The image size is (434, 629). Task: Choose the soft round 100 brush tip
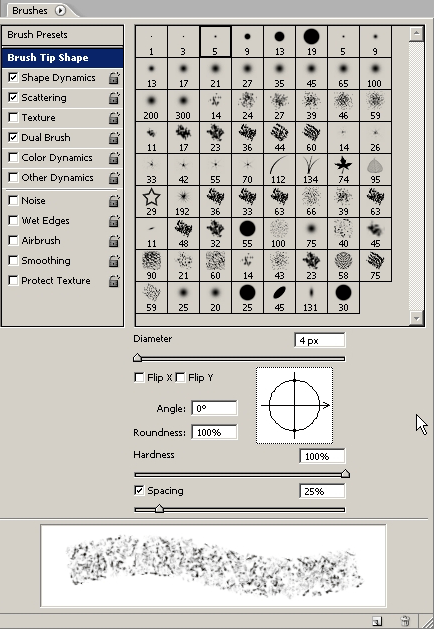tap(375, 73)
